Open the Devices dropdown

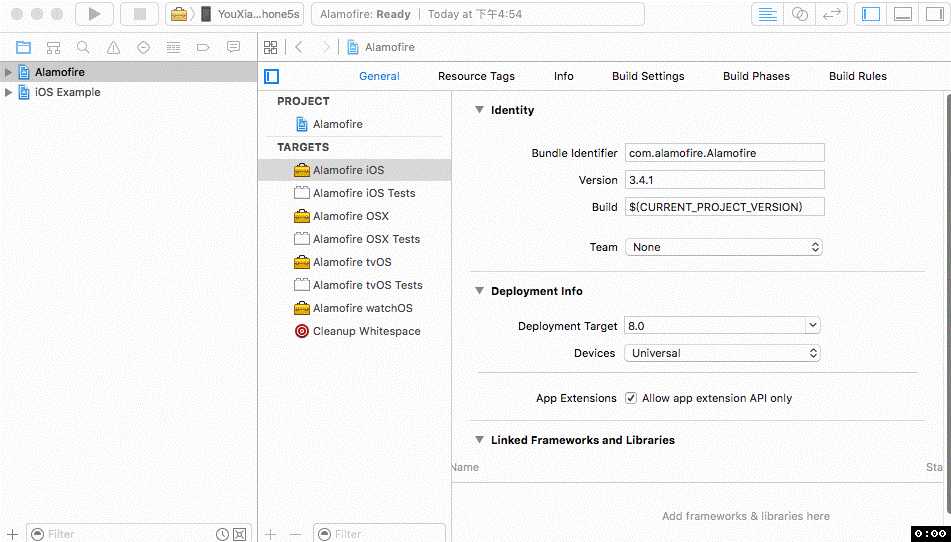(722, 353)
